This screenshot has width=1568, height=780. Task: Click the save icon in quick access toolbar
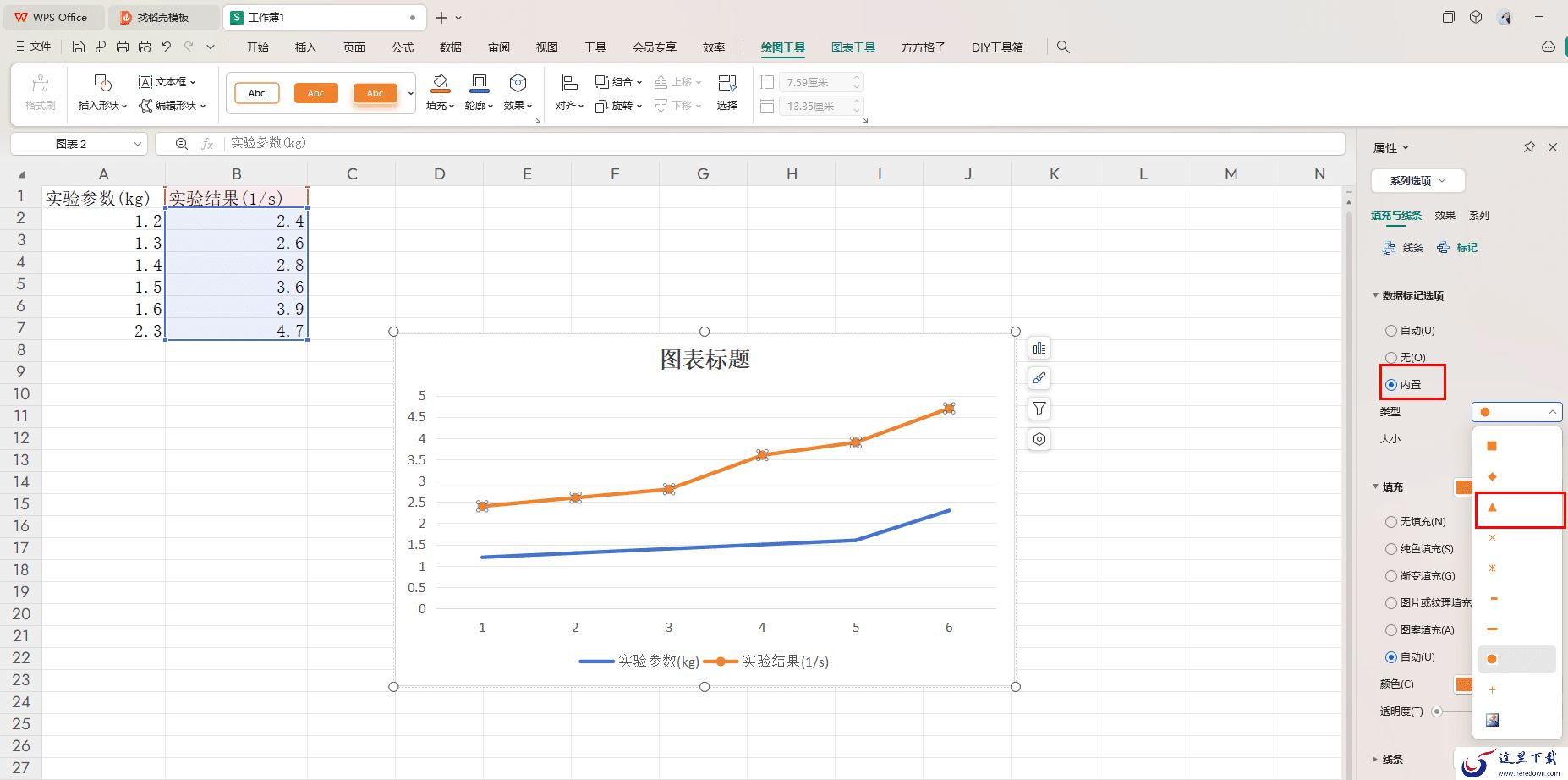(x=79, y=47)
